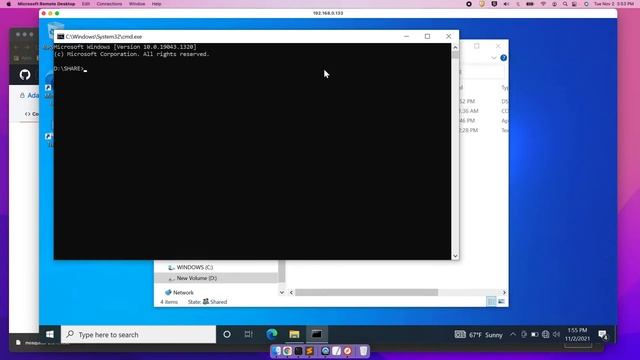Click cmd window scrollbar down arrow

point(455,256)
